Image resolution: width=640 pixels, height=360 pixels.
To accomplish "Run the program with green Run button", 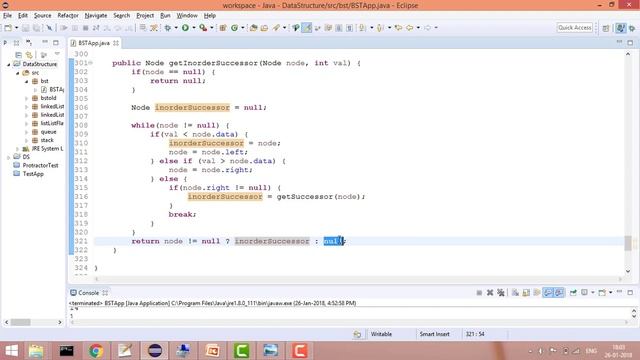I will (185, 28).
